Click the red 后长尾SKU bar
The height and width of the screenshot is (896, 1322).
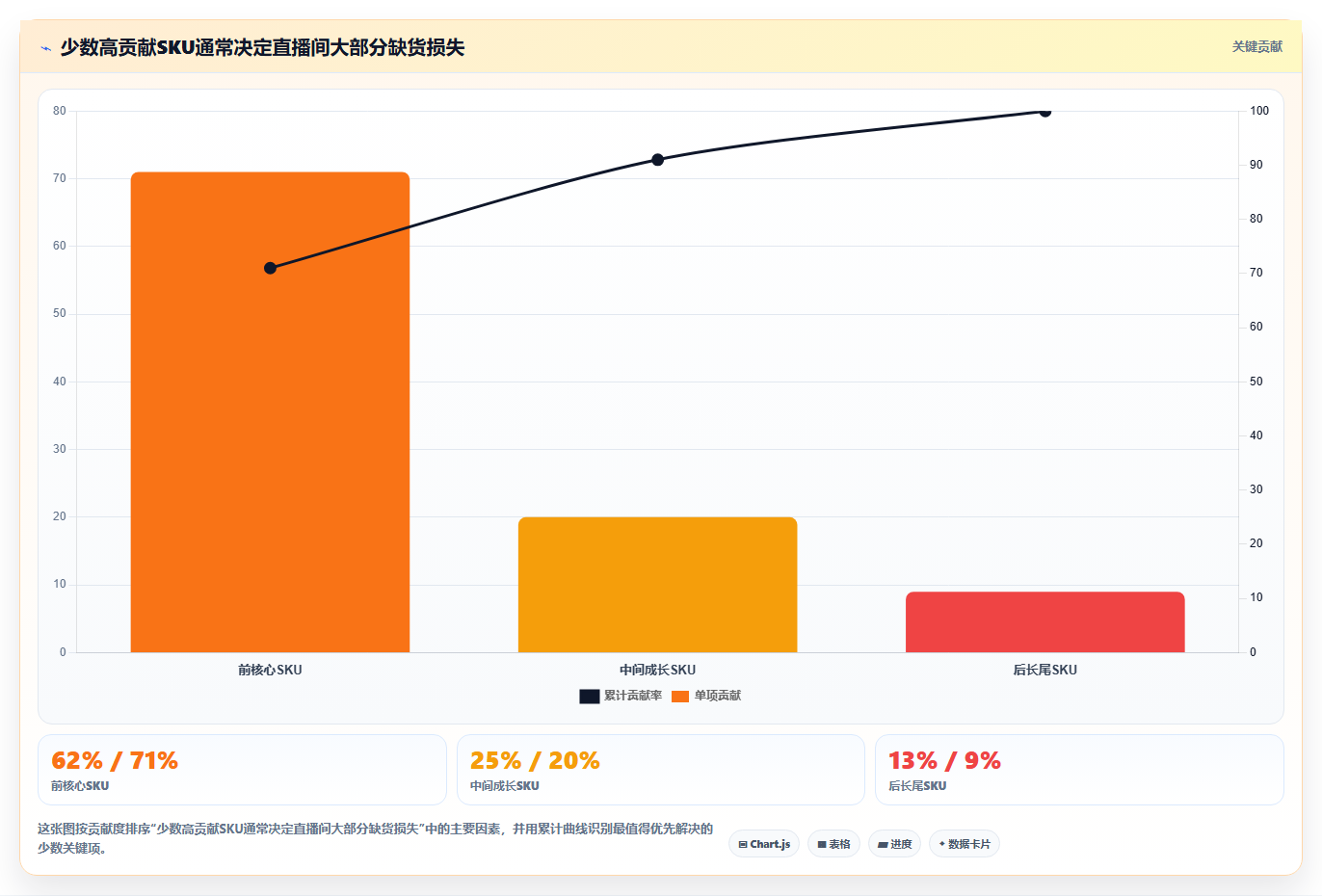(1044, 621)
